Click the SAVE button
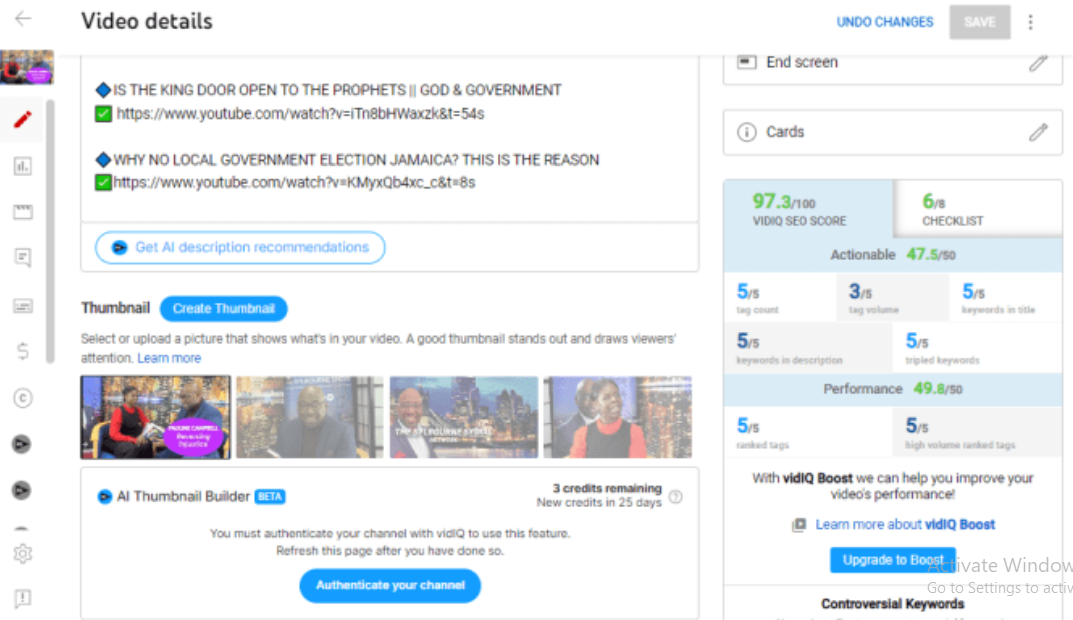 coord(979,21)
